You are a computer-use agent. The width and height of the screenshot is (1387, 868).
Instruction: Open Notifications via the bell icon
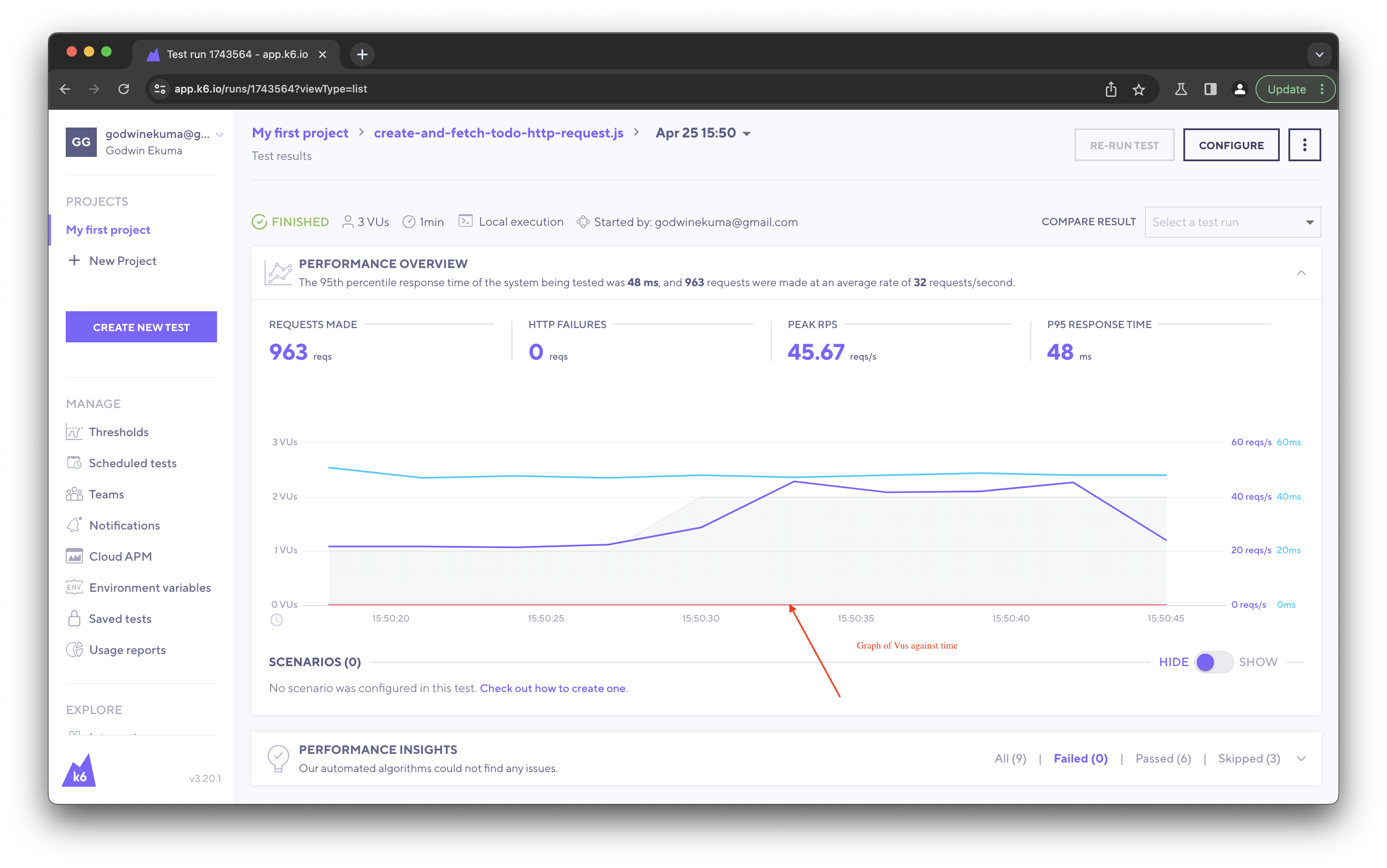click(x=75, y=525)
